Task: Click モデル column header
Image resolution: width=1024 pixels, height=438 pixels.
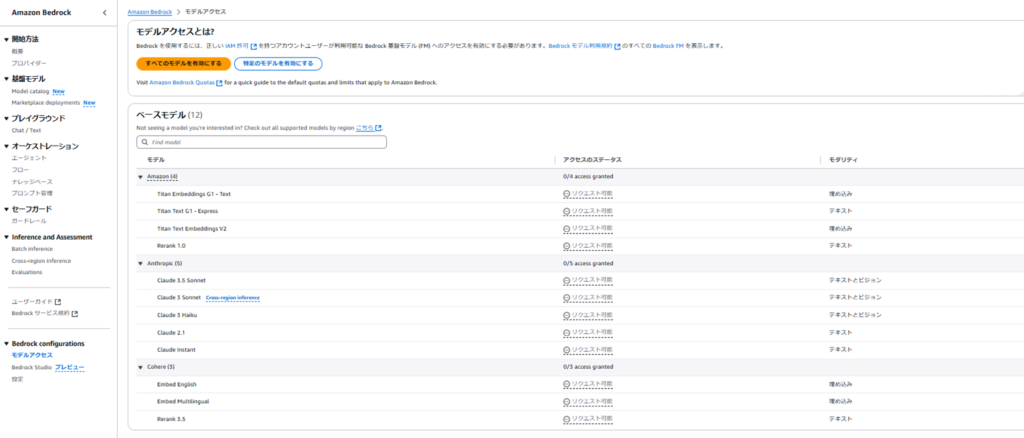Action: tap(156, 160)
